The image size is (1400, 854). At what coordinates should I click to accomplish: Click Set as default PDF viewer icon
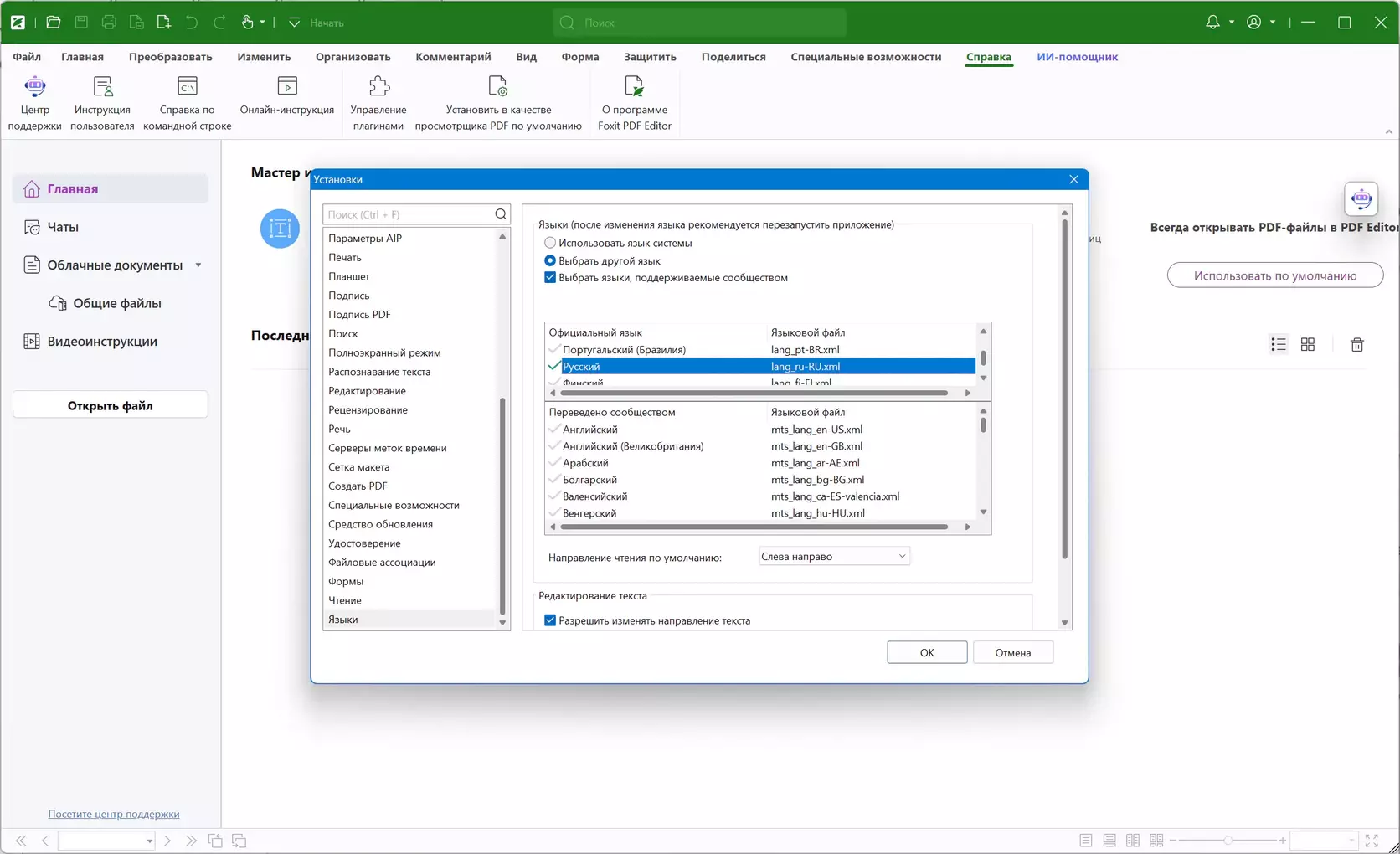pos(498,87)
